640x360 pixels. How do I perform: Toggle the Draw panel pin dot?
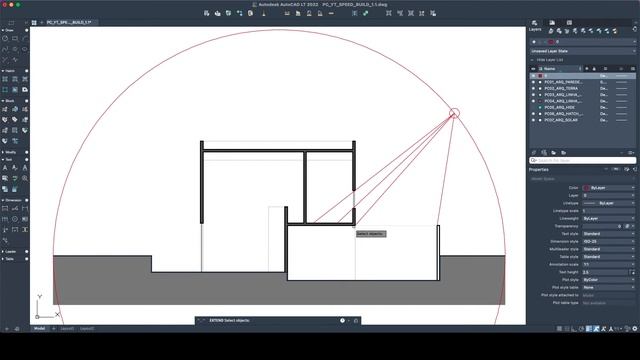pos(27,30)
